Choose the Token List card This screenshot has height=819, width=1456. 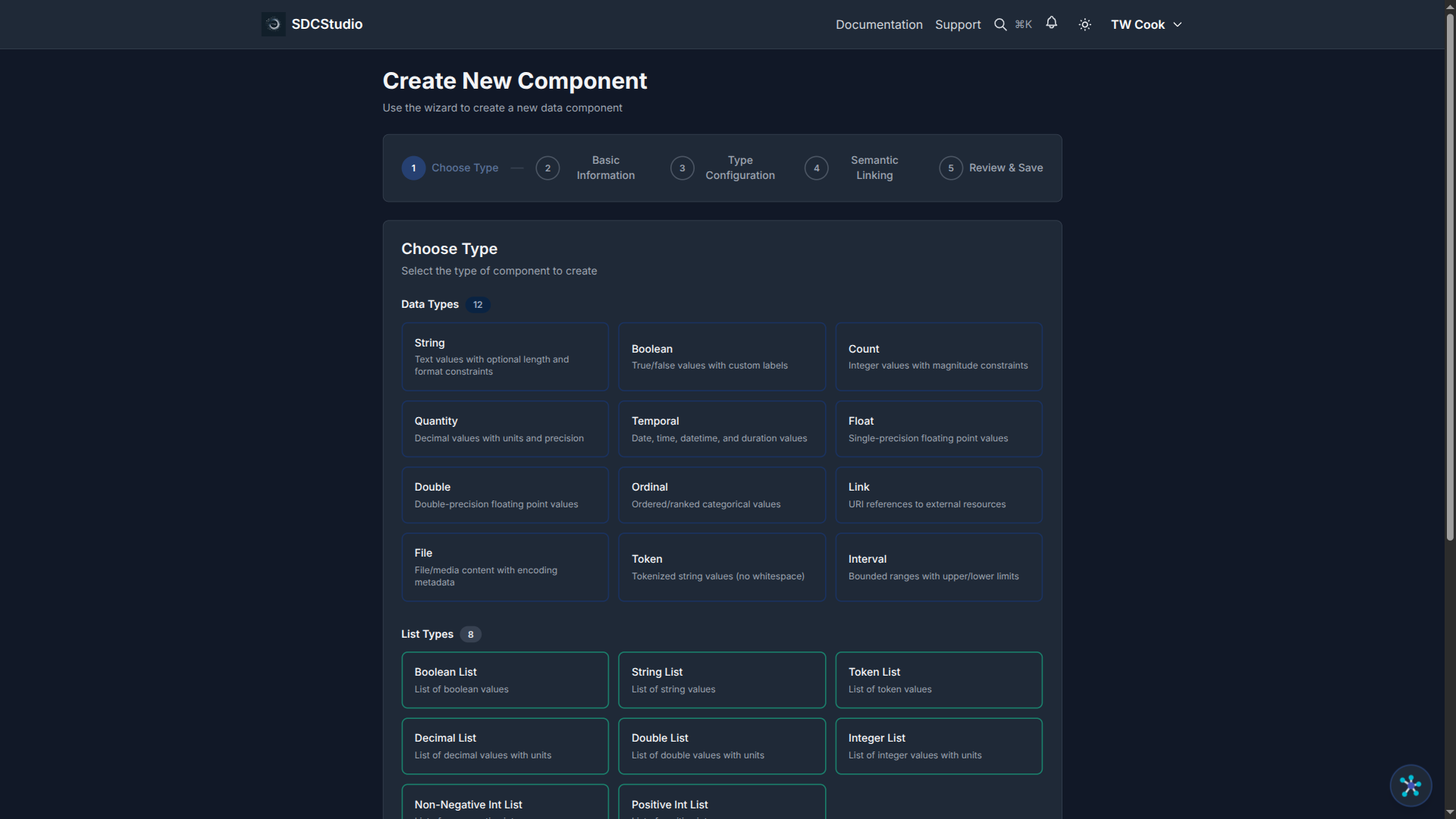pos(938,679)
